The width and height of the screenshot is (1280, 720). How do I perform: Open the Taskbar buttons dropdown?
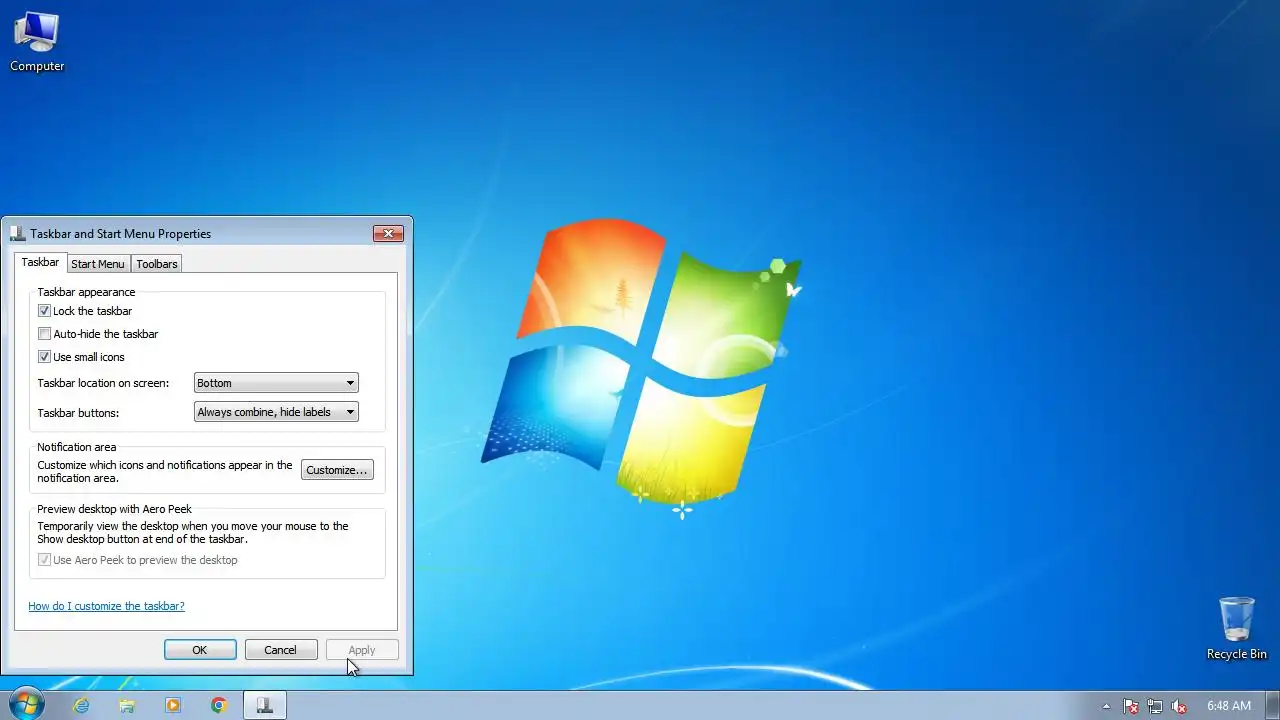276,412
